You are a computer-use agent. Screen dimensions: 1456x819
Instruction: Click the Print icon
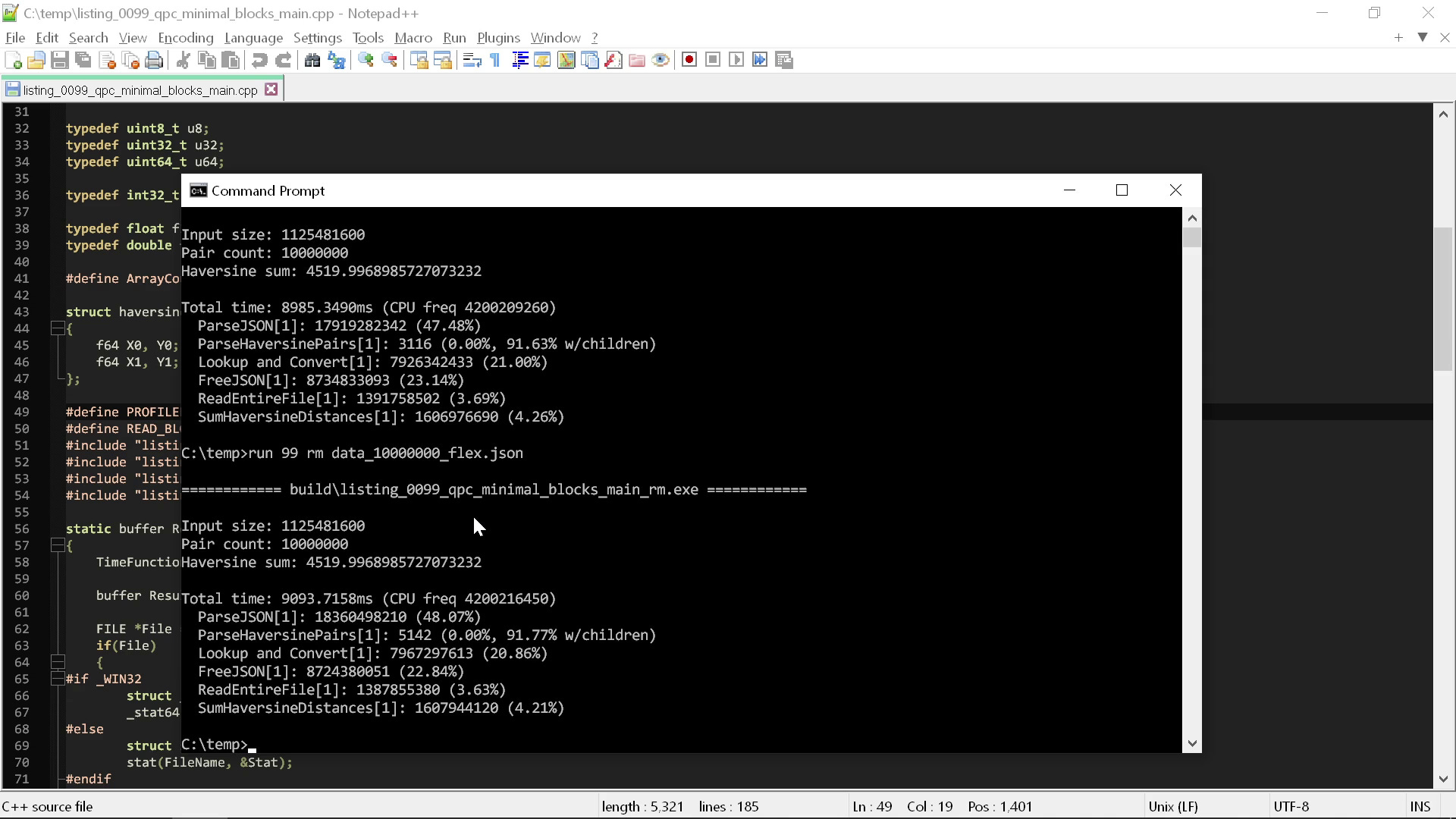click(x=154, y=60)
